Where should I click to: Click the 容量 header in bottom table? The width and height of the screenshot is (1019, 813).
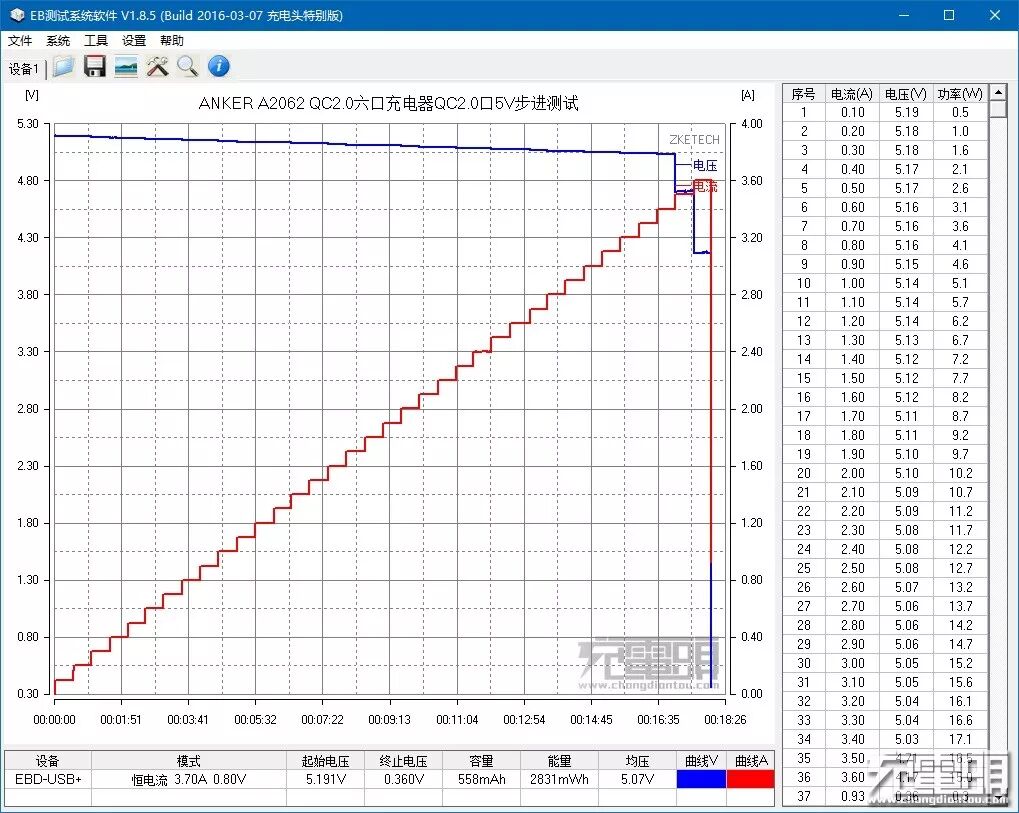click(x=481, y=761)
